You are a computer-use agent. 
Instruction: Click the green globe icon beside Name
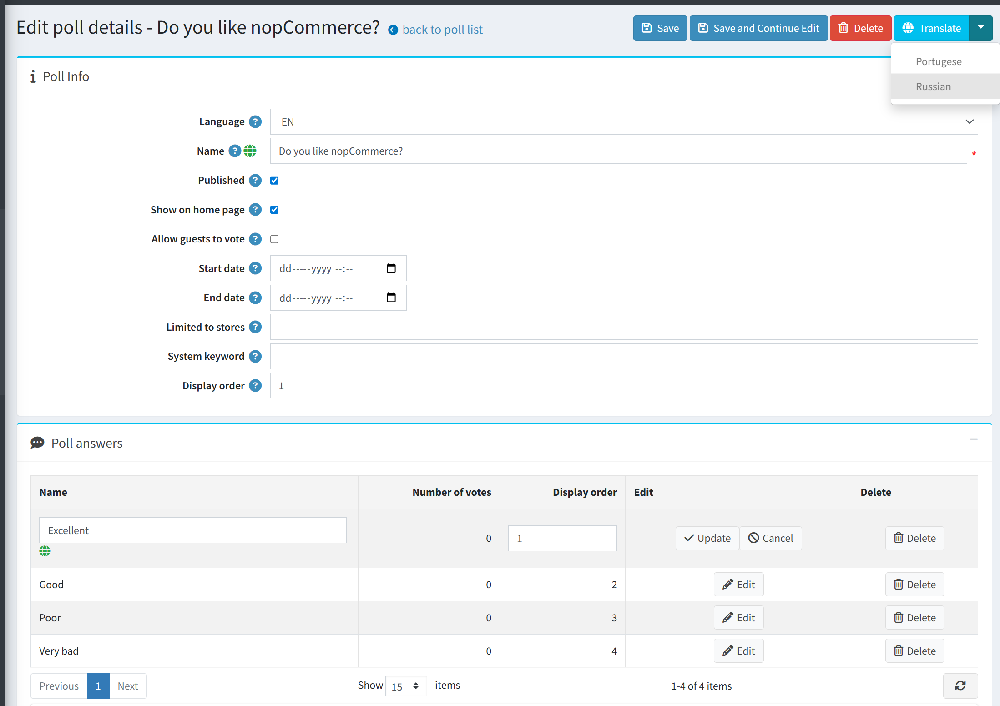click(x=250, y=151)
